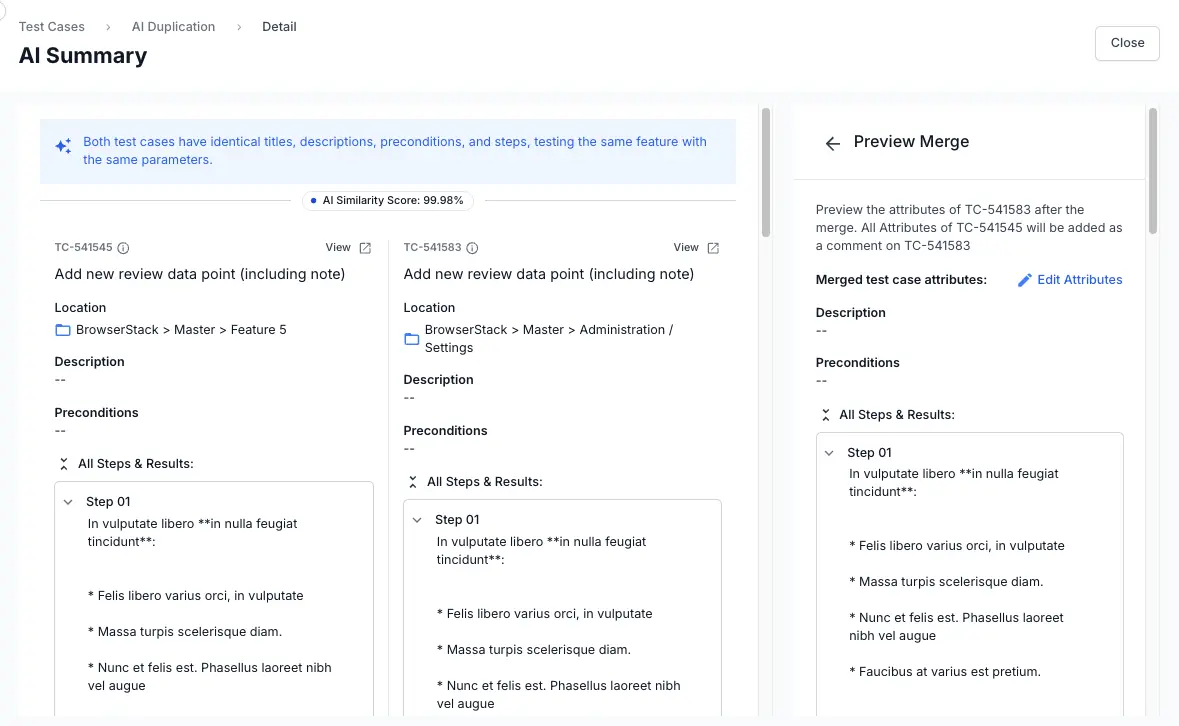The width and height of the screenshot is (1179, 726).
Task: Click the title under TC-541583
Action: point(549,274)
